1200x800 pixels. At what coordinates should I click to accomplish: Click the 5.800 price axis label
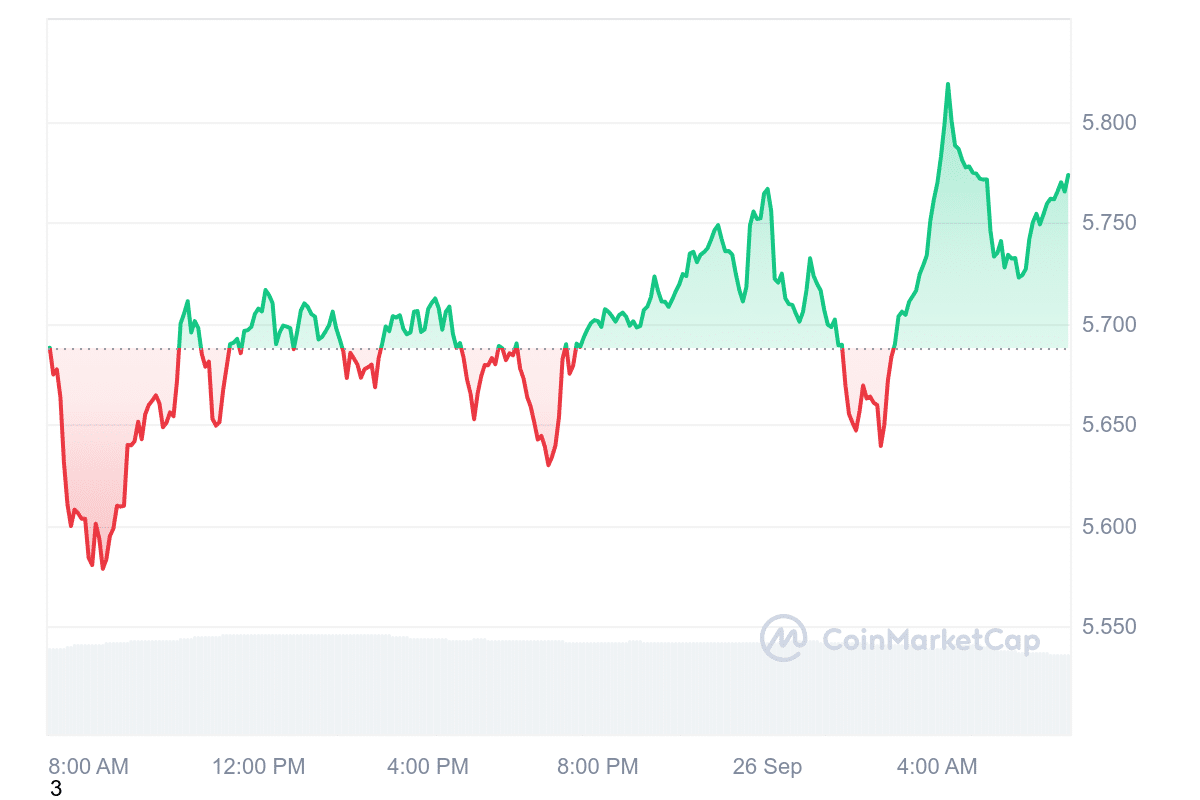(x=1110, y=123)
